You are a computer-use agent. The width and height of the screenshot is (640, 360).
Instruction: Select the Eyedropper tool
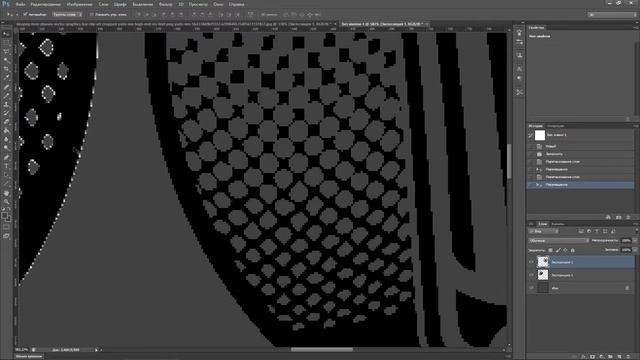coord(6,78)
